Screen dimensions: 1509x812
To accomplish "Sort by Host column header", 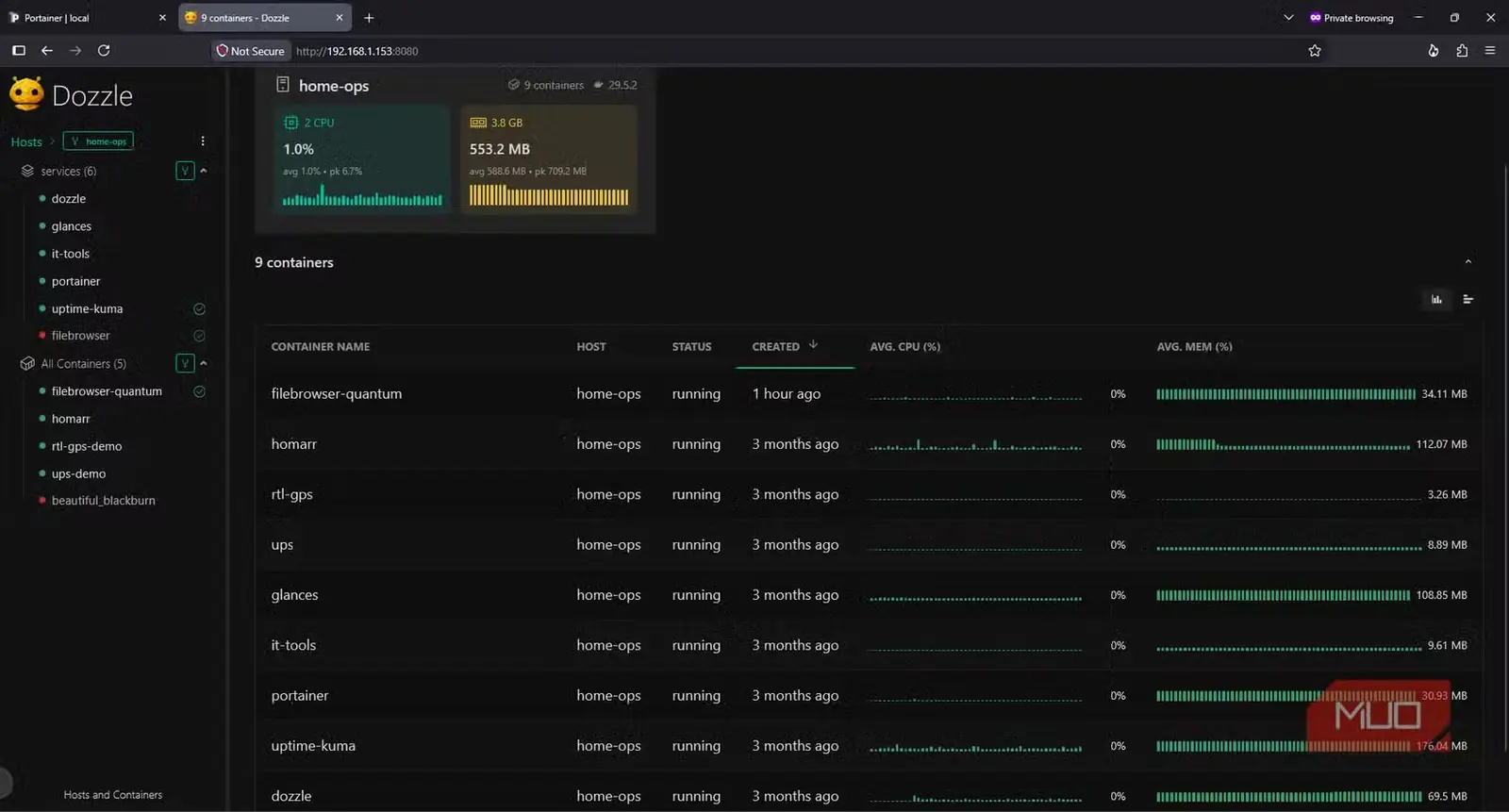I will coord(591,347).
